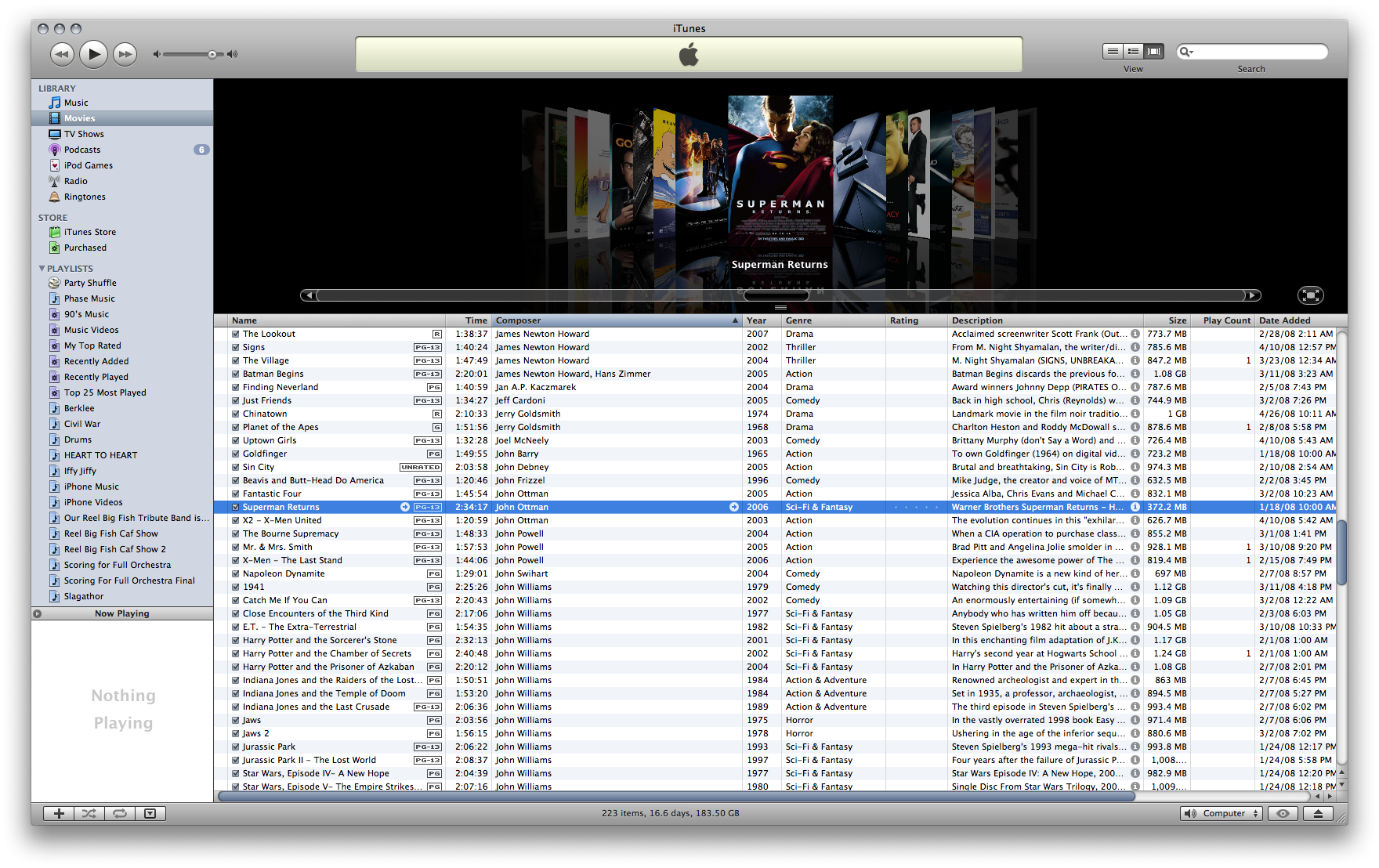Set star rating for Superman Returns
Image resolution: width=1379 pixels, height=868 pixels.
tap(917, 507)
